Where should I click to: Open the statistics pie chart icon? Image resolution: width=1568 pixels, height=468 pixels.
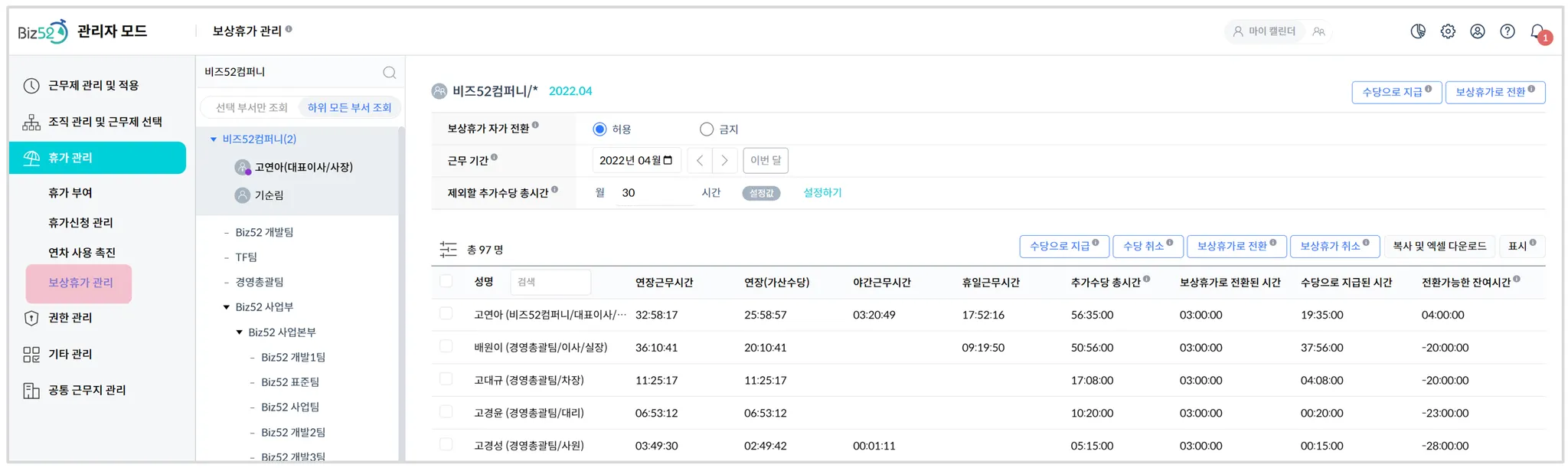point(1418,31)
